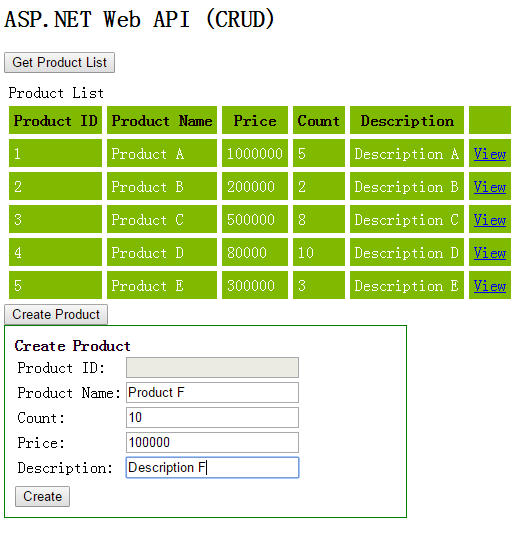The height and width of the screenshot is (535, 525).
Task: Click 'Description B' cell
Action: tap(407, 186)
